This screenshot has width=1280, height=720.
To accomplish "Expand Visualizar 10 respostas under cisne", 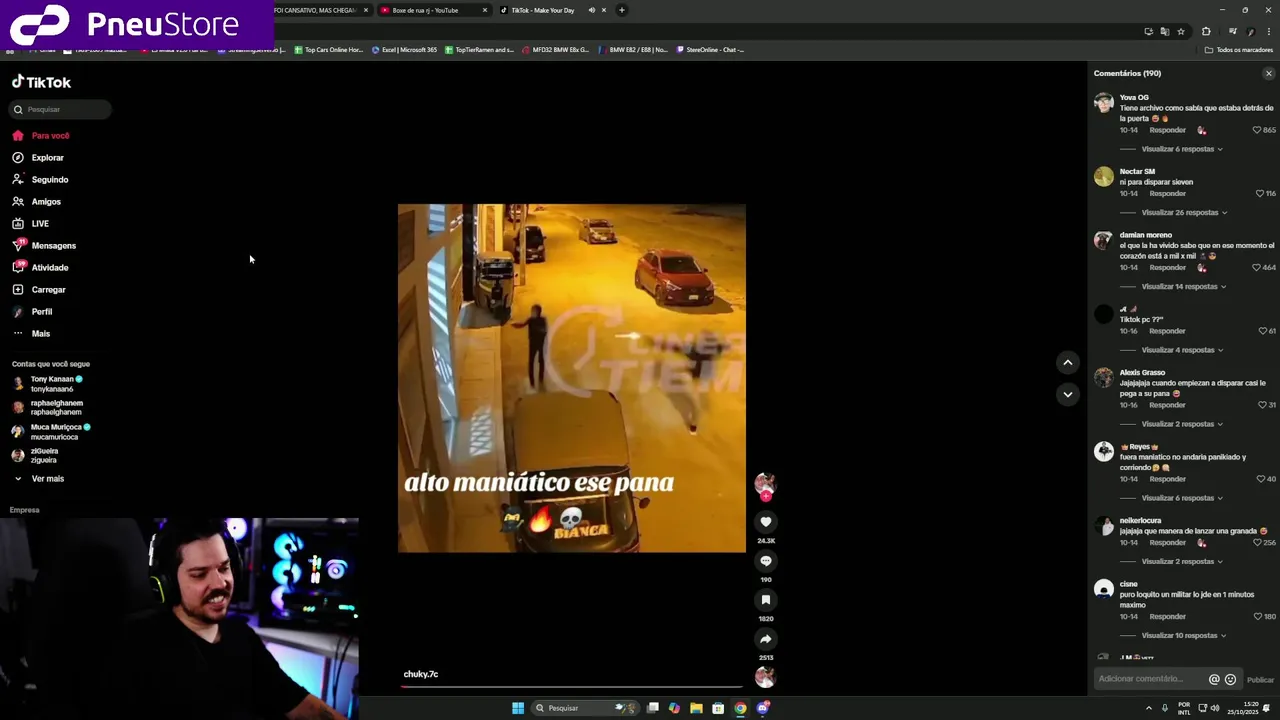I will [1184, 636].
